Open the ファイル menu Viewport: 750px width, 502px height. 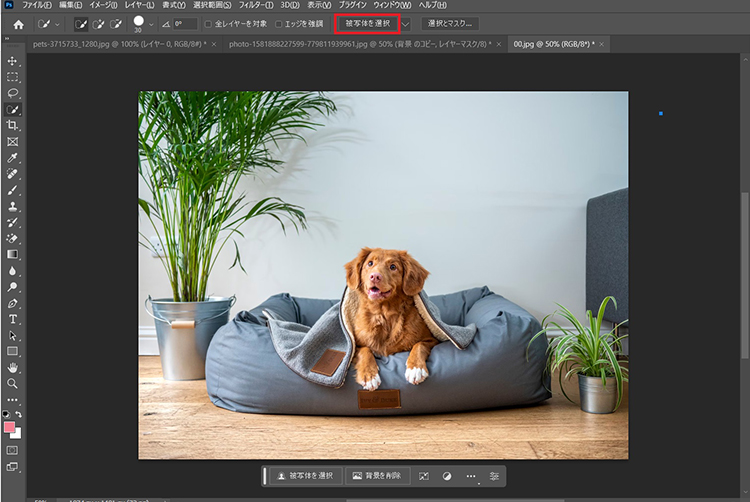click(36, 5)
